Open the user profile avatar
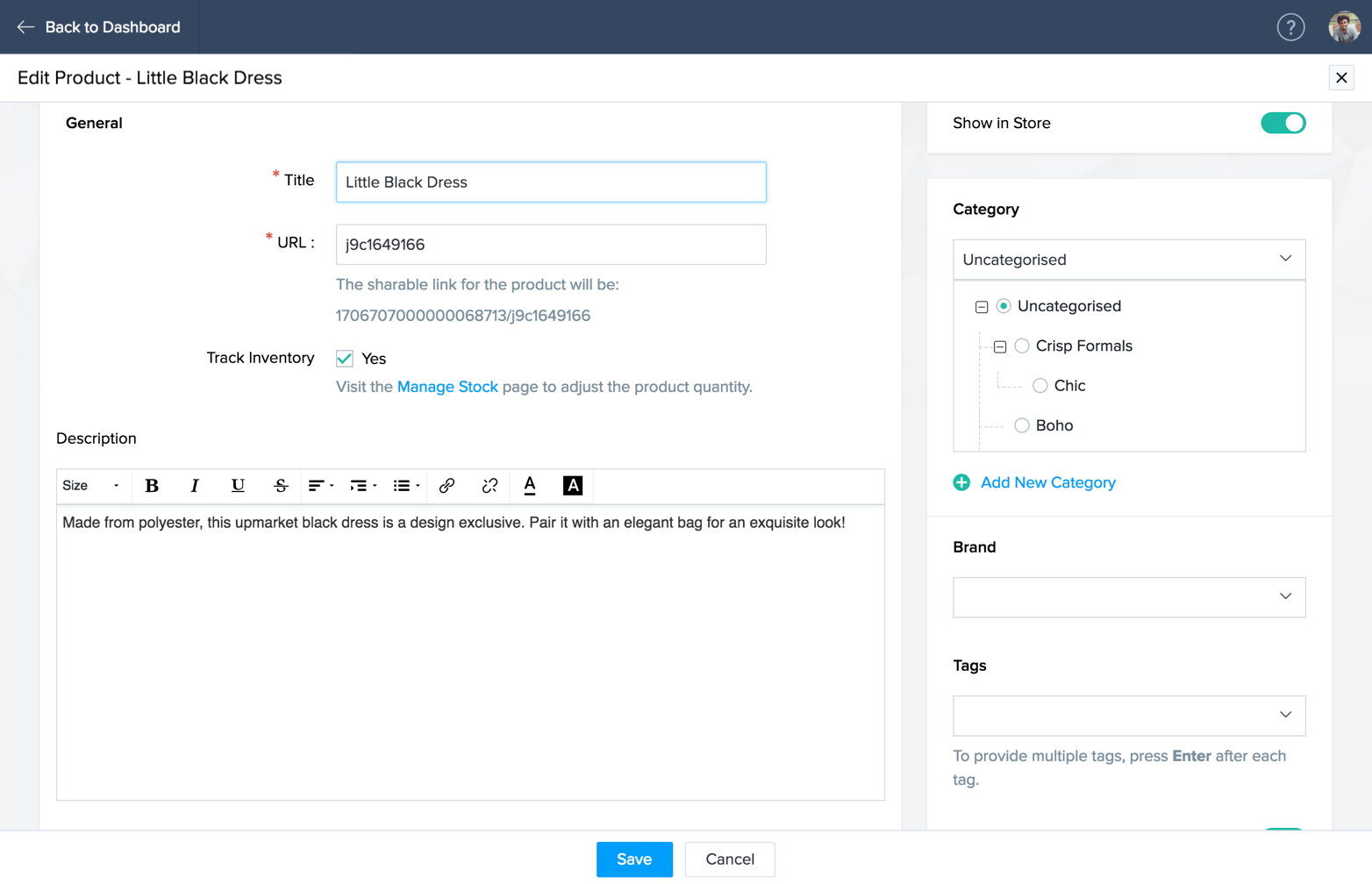1372x884 pixels. tap(1344, 27)
